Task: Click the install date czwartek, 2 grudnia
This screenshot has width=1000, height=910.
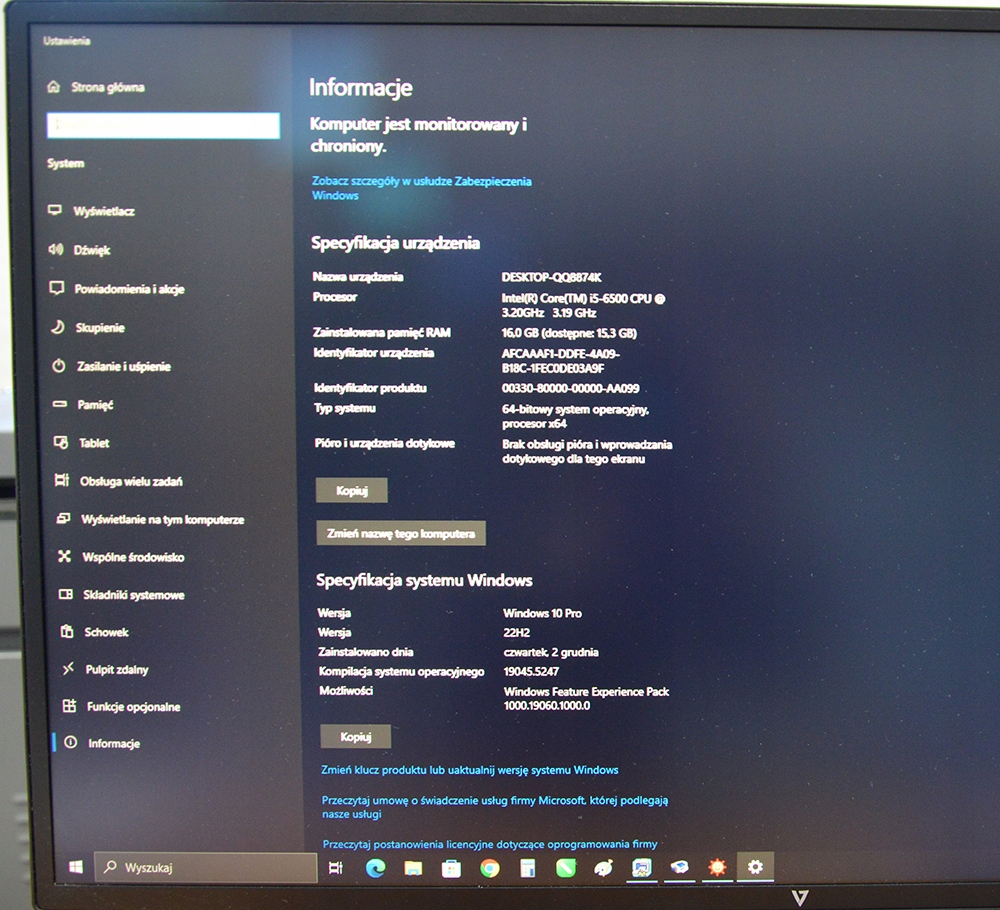Action: coord(551,652)
